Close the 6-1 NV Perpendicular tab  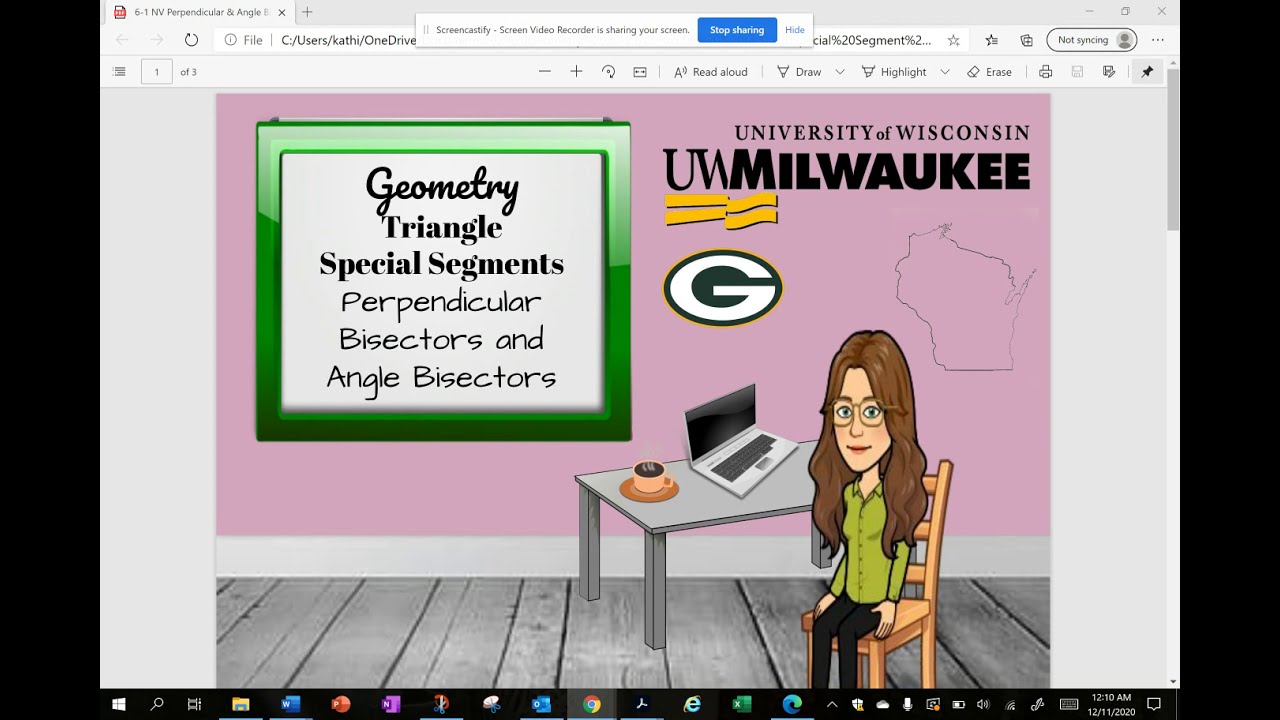coord(282,12)
